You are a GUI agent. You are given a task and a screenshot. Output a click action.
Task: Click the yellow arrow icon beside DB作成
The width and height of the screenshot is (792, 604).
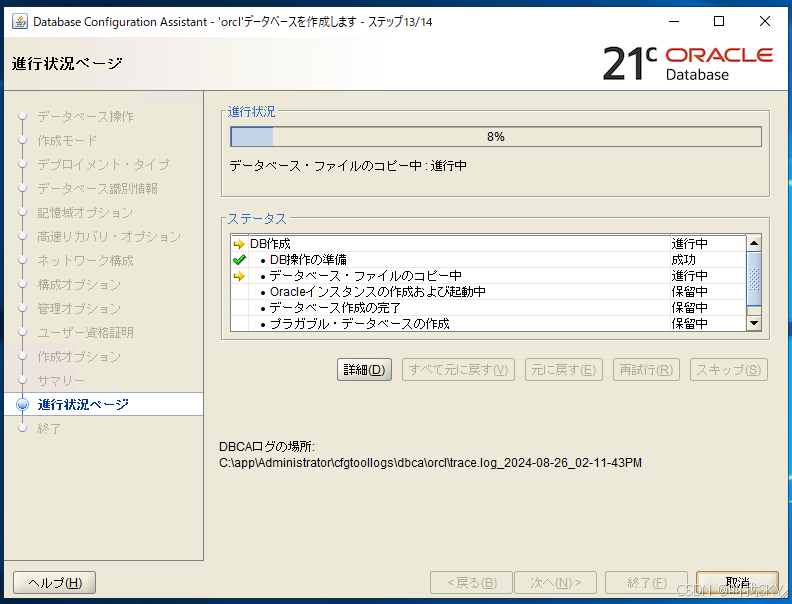pos(239,244)
